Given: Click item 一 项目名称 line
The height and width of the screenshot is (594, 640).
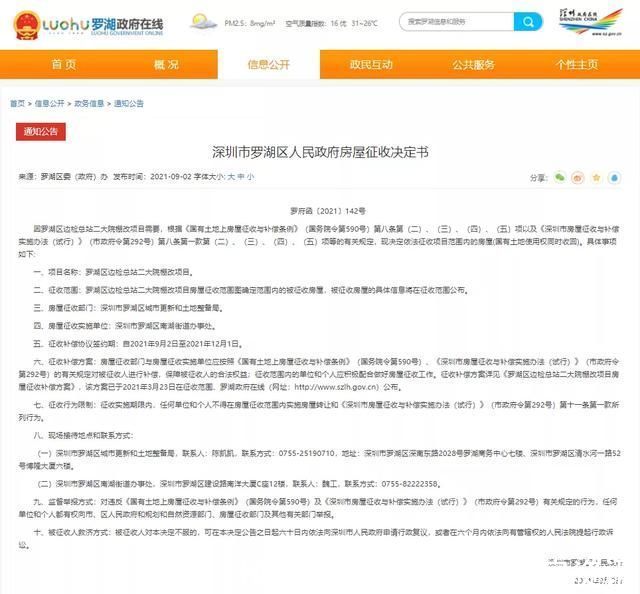Looking at the screenshot, I should [x=113, y=272].
